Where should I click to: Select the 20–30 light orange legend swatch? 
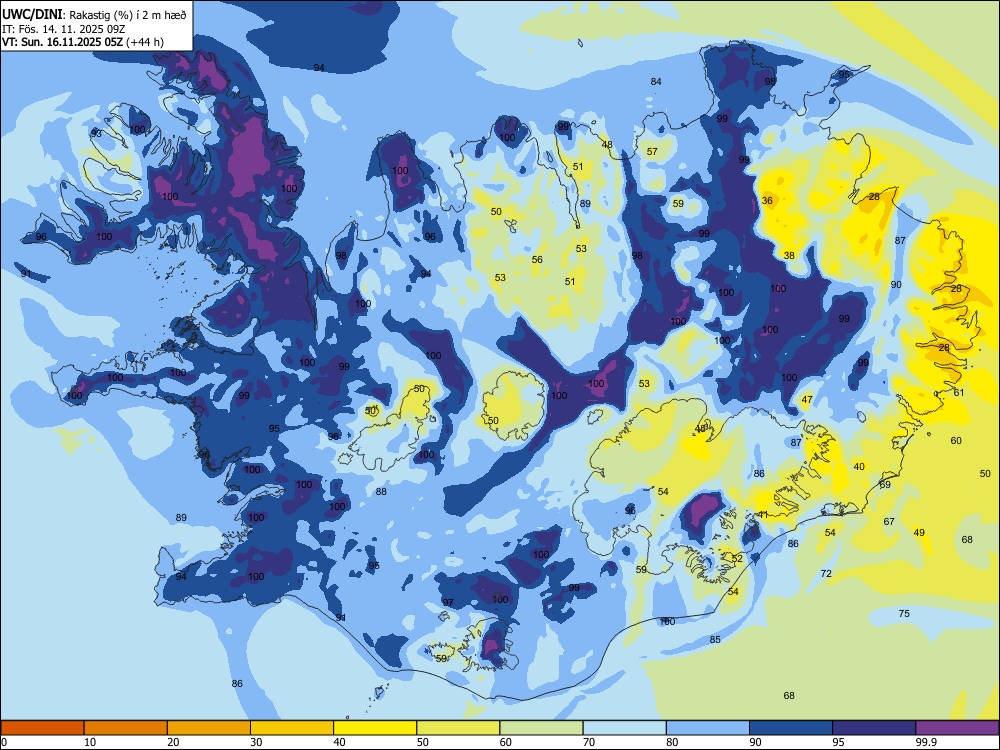pyautogui.click(x=209, y=728)
